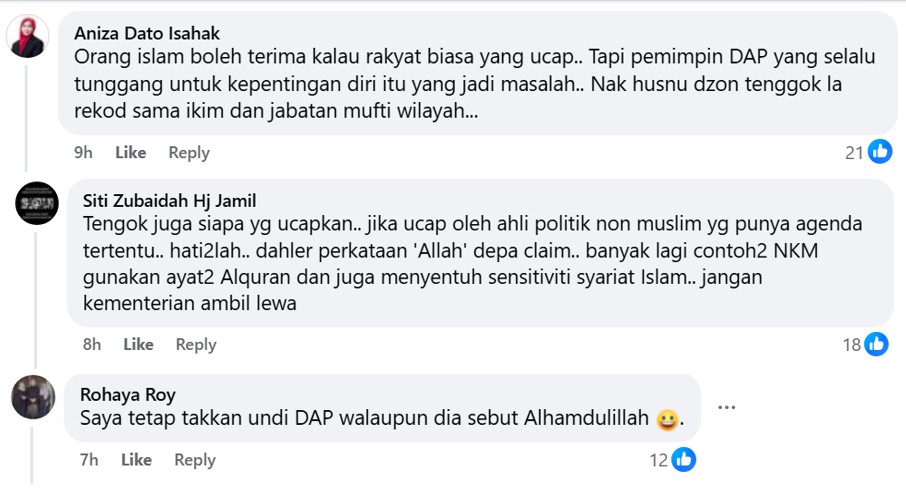Click the 7h timestamp link
Image resolution: width=906 pixels, height=493 pixels.
[89, 460]
